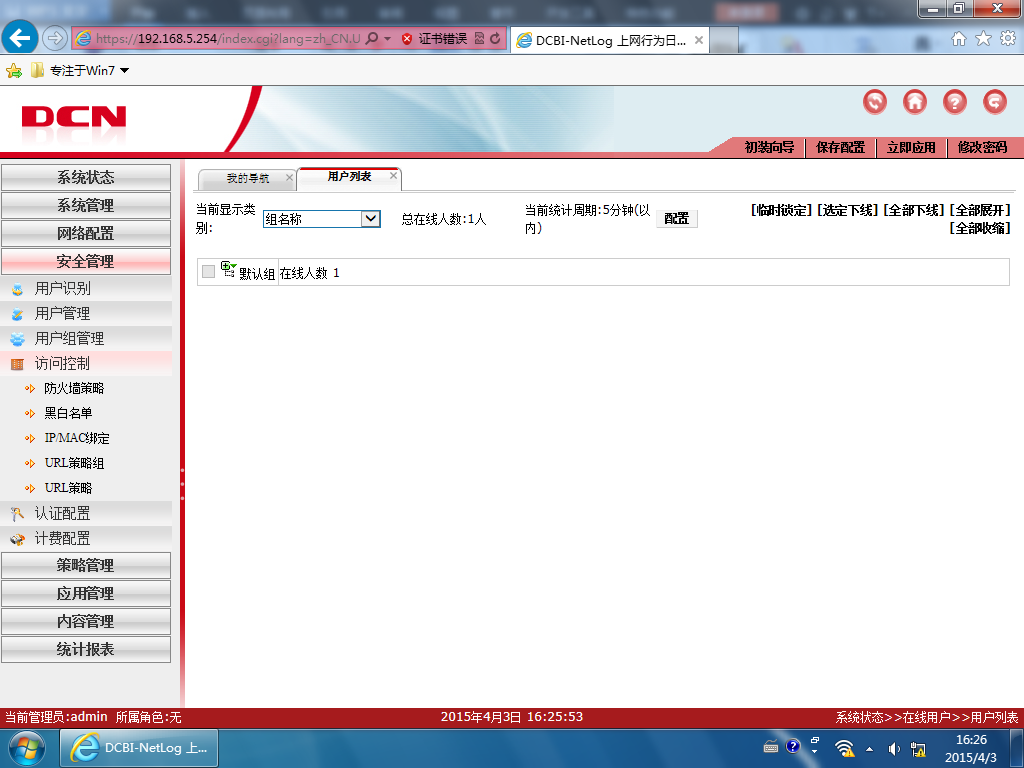Open 防火墙策略 menu item

(x=74, y=389)
